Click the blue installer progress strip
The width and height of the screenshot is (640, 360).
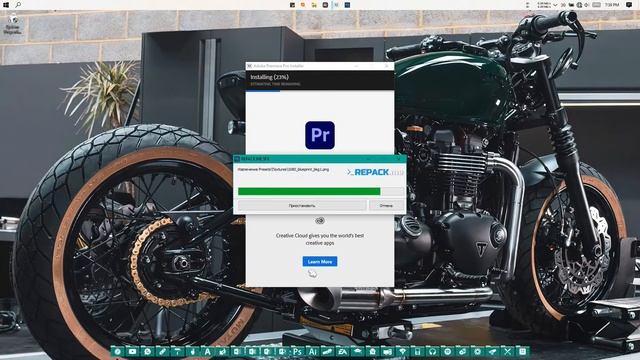coord(263,91)
